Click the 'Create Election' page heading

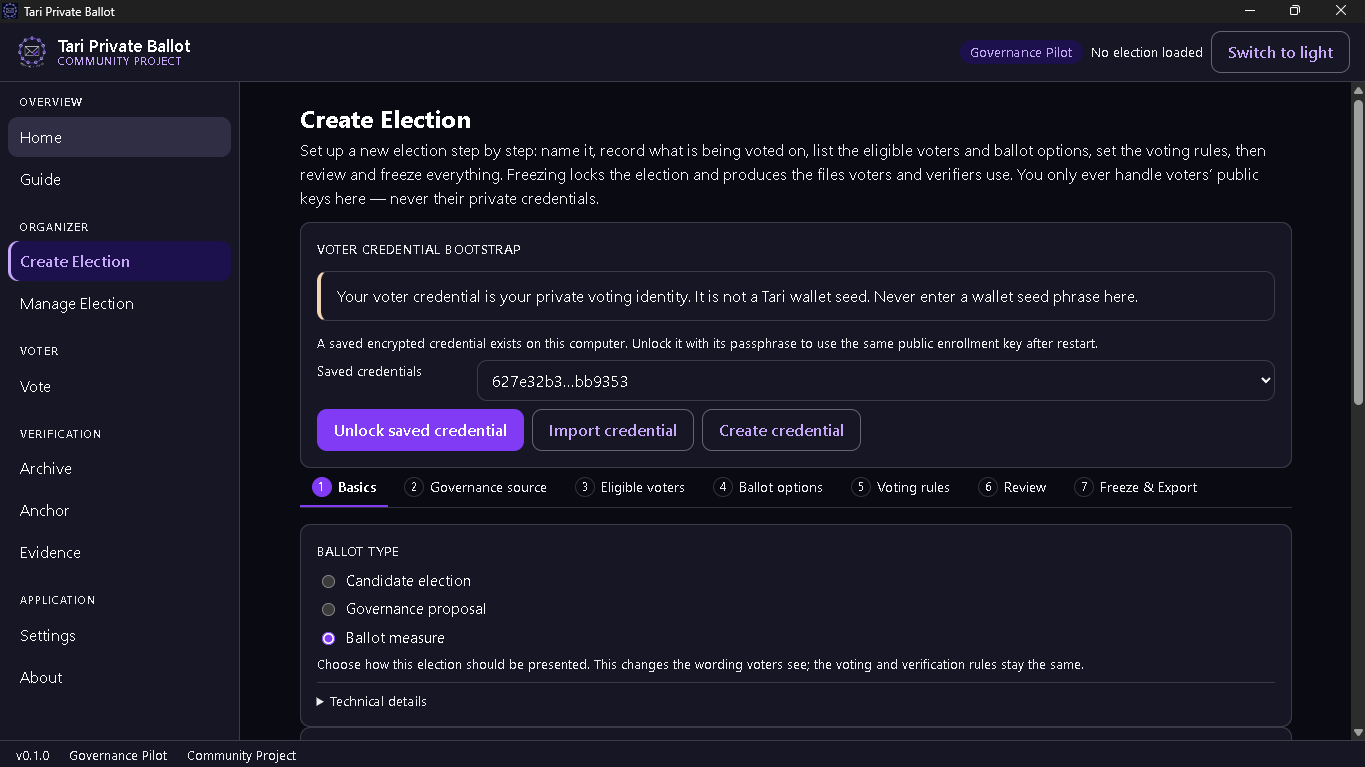[385, 120]
